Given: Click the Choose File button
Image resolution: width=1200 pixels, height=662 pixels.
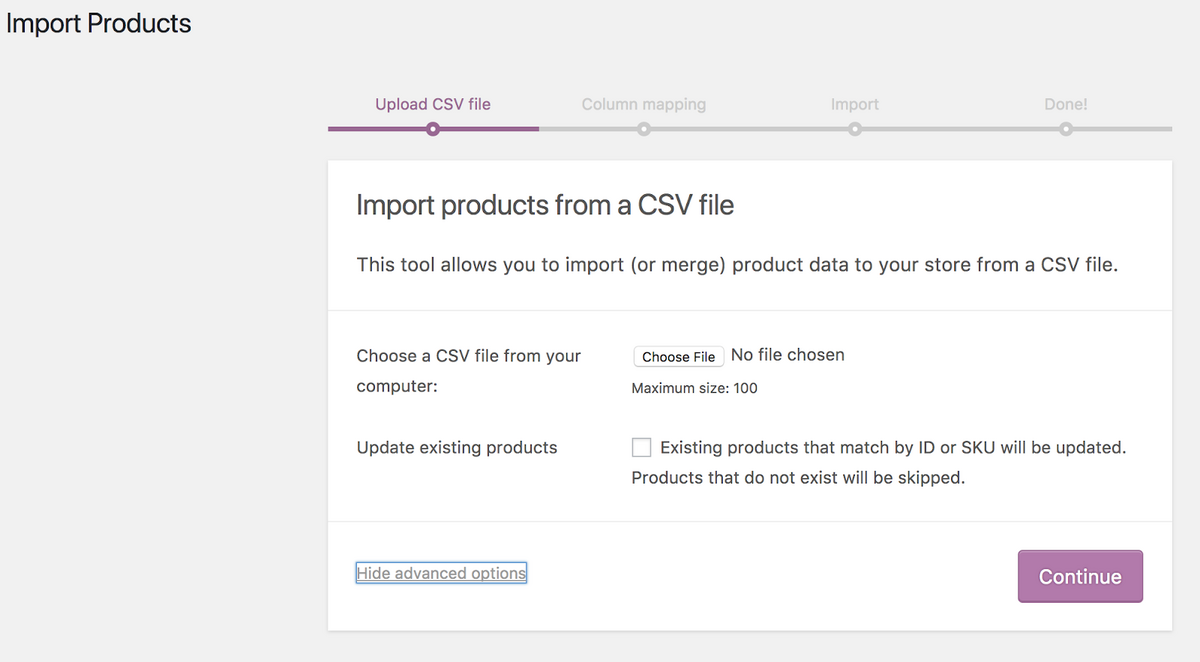Looking at the screenshot, I should click(678, 356).
